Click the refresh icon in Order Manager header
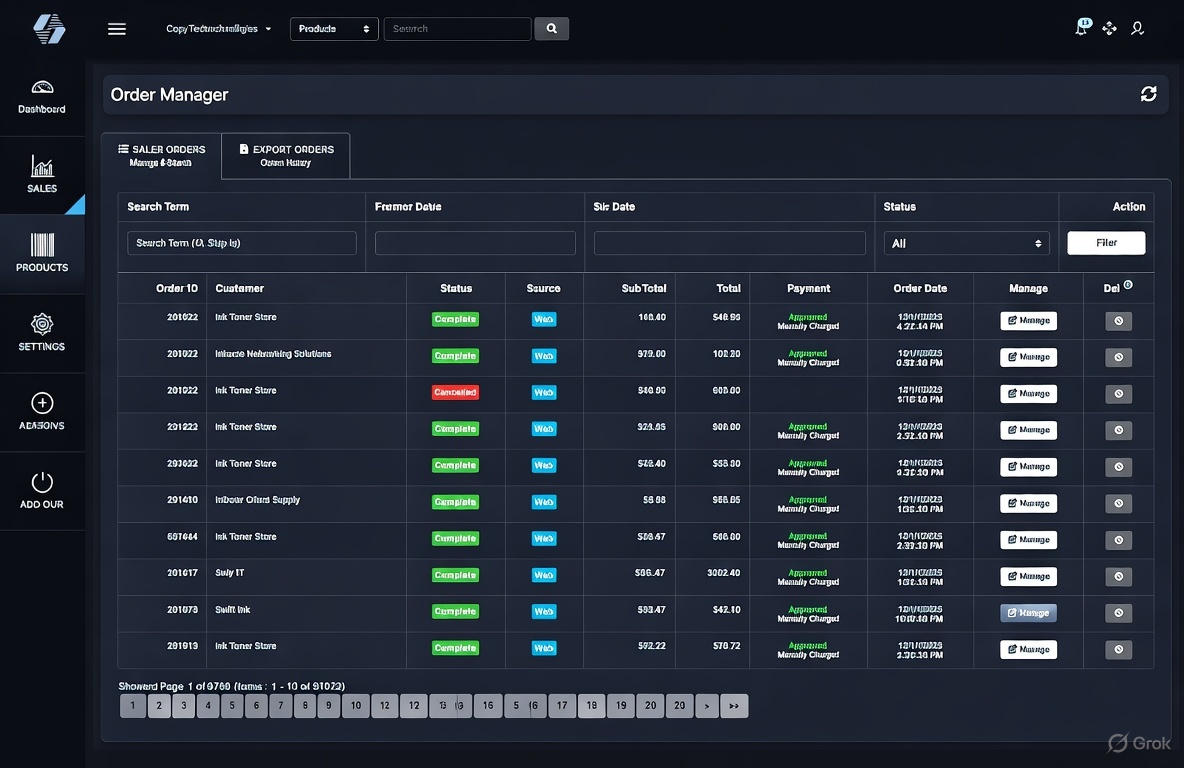Screen dimensions: 1184x768 click(x=1148, y=94)
